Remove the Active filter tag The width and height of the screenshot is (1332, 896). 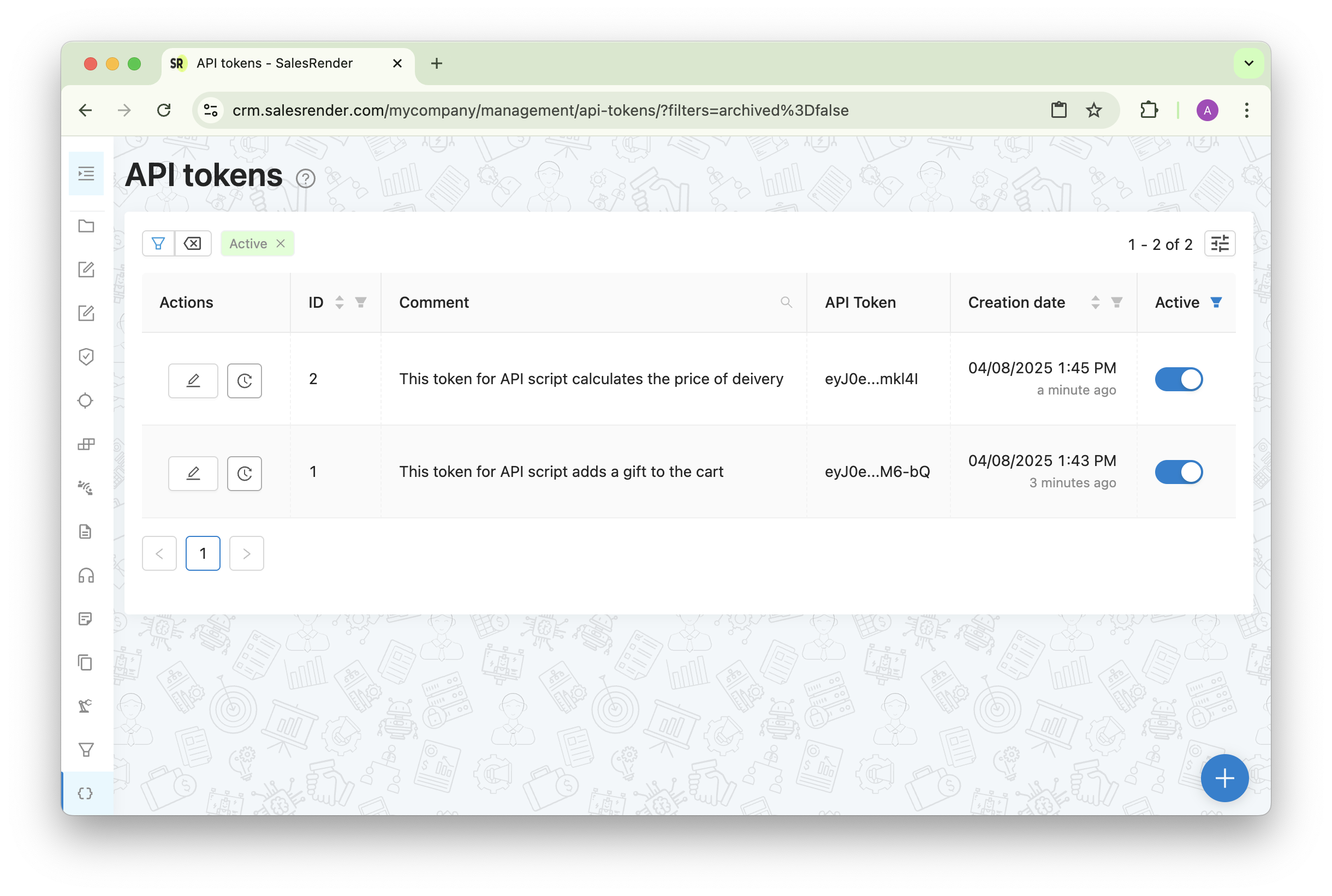tap(281, 243)
